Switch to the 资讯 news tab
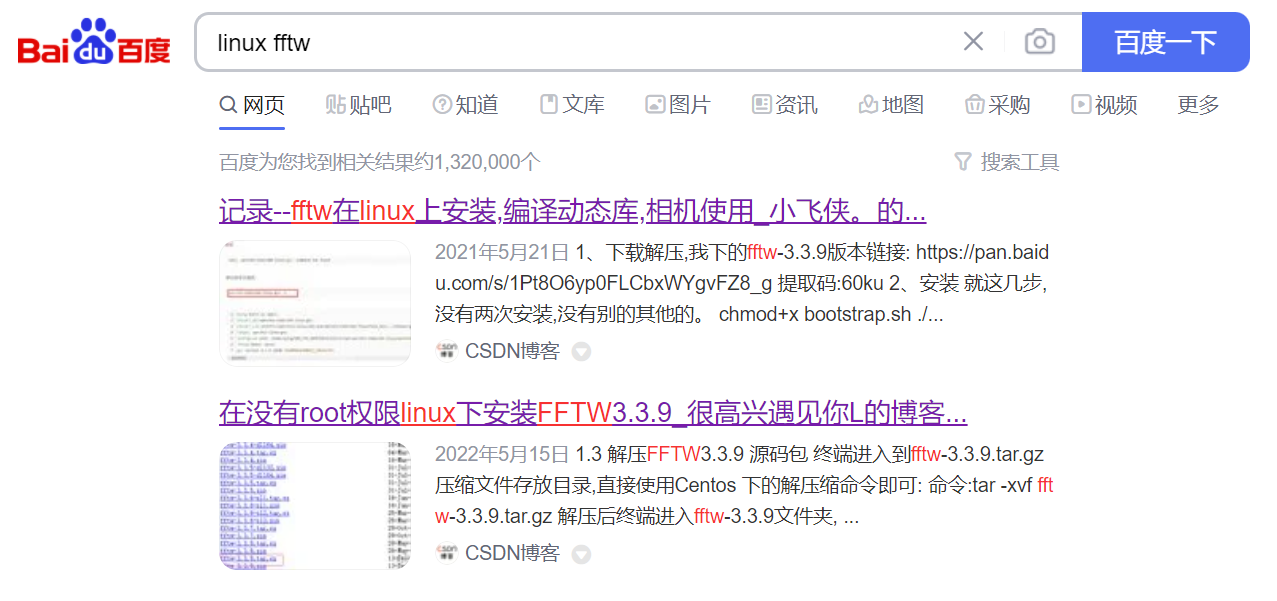Image resolution: width=1277 pixels, height=601 pixels. click(x=785, y=104)
